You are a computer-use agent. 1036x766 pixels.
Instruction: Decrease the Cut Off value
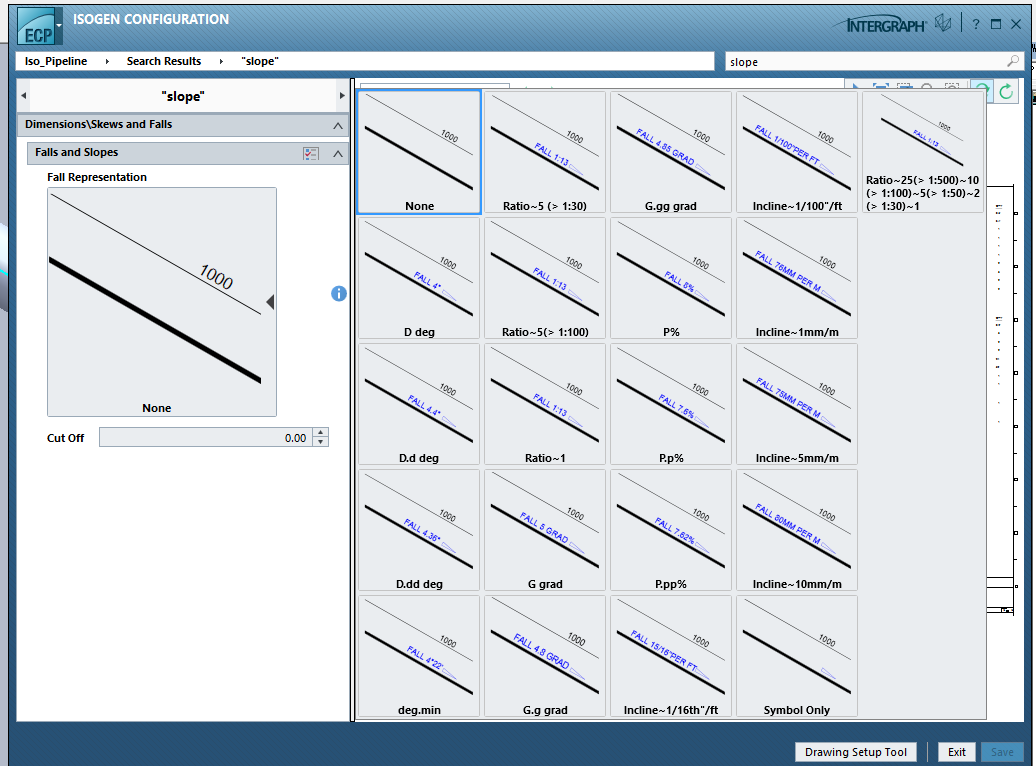tap(320, 441)
